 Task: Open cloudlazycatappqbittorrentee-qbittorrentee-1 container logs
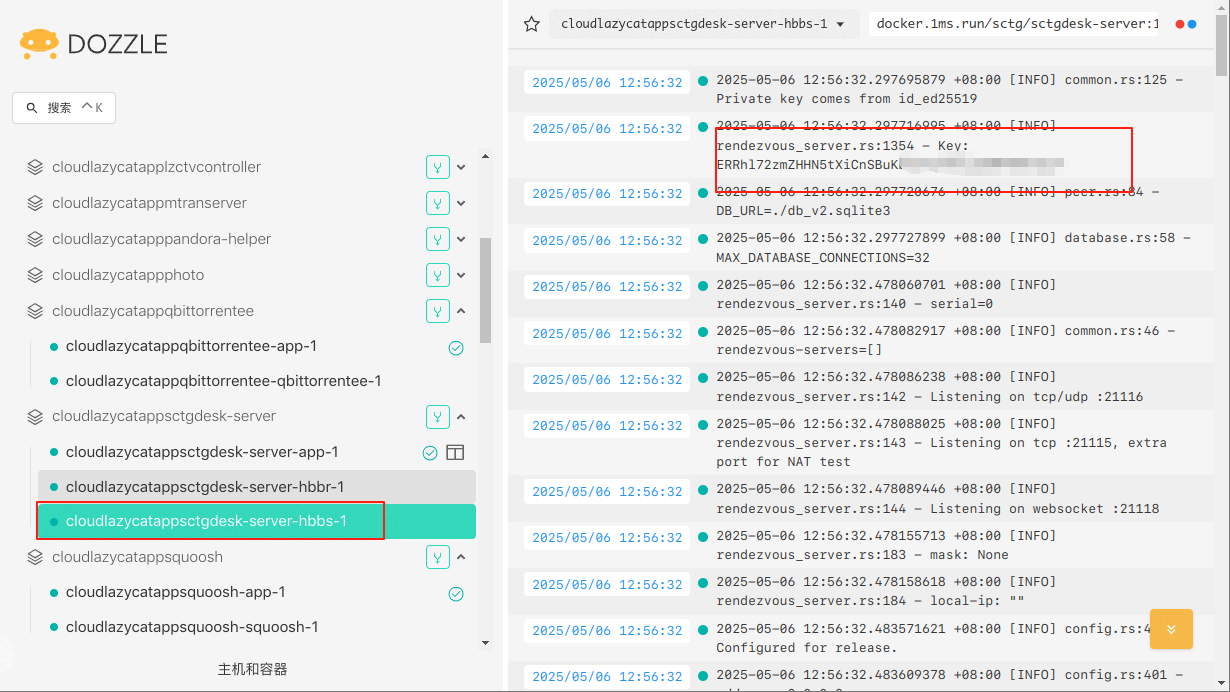click(223, 381)
